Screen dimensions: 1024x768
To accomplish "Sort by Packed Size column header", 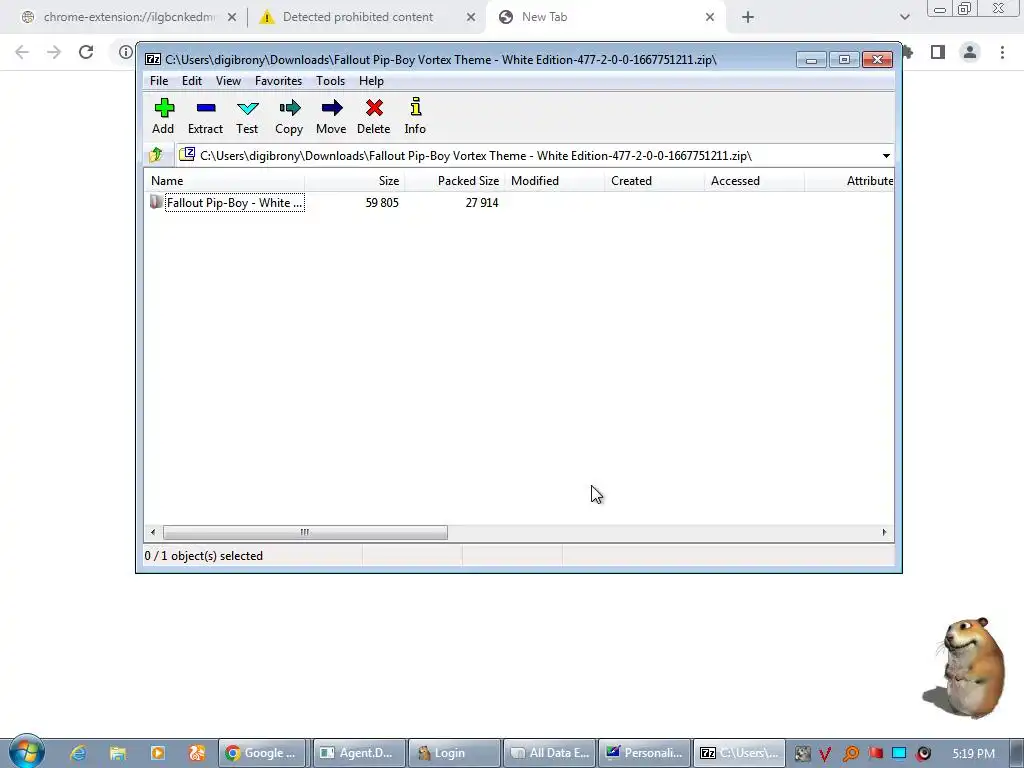I will (x=455, y=181).
